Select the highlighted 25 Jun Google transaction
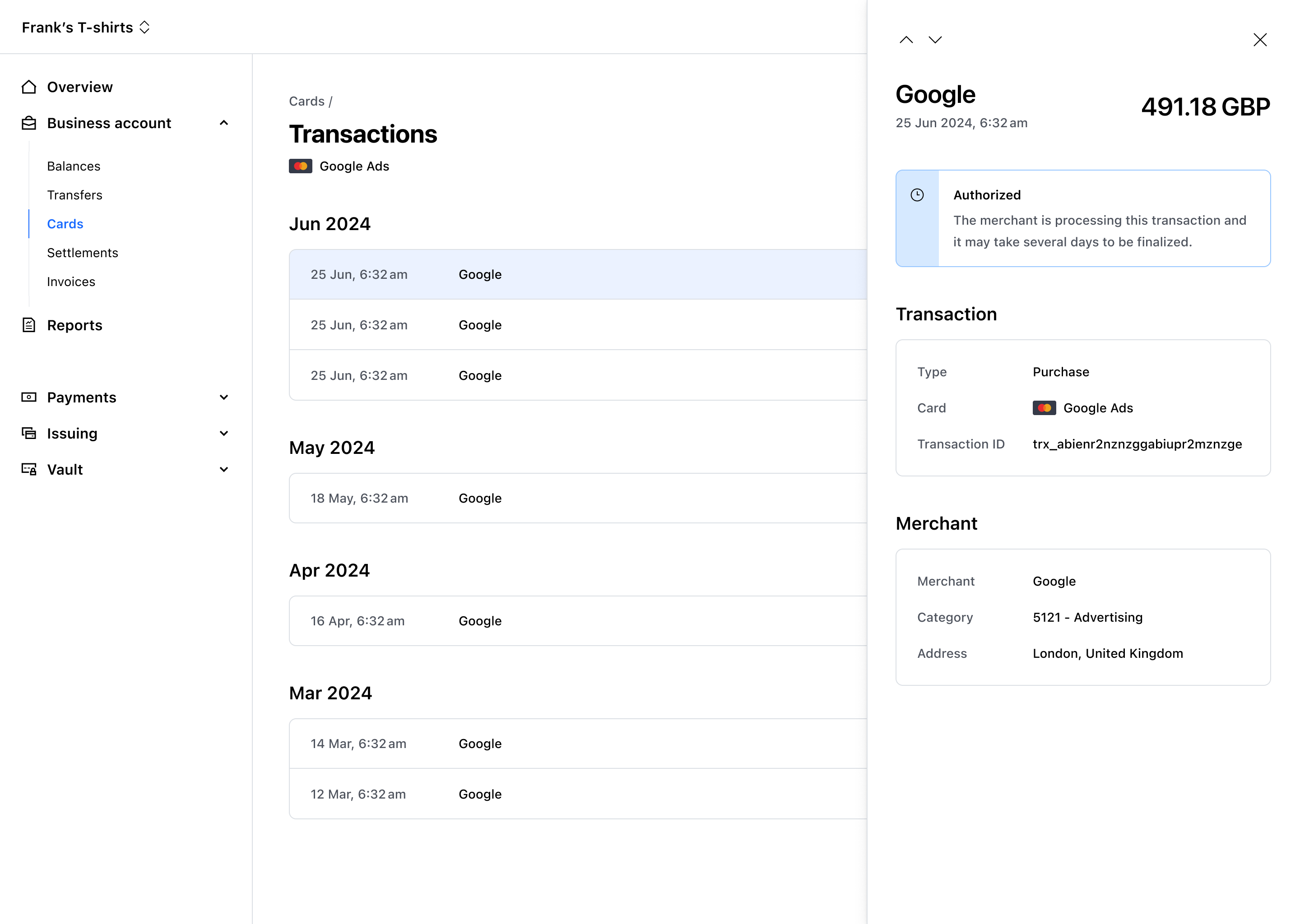The width and height of the screenshot is (1300, 924). [578, 274]
